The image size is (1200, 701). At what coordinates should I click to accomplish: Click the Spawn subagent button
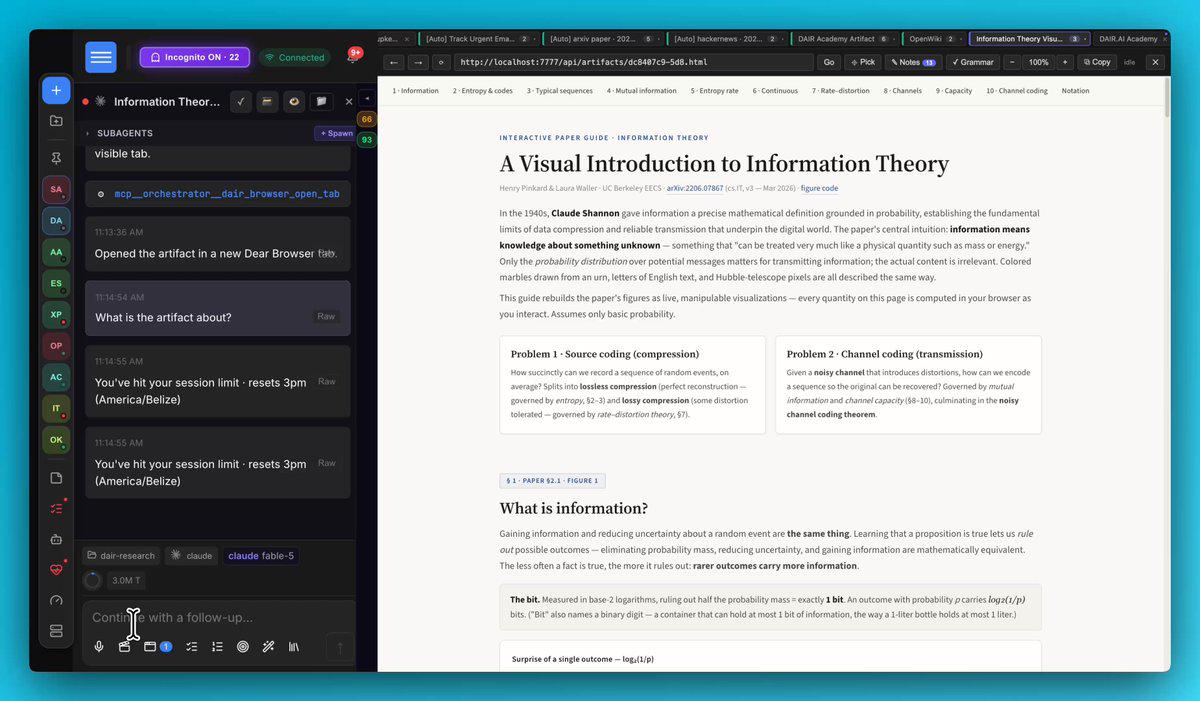[x=335, y=133]
